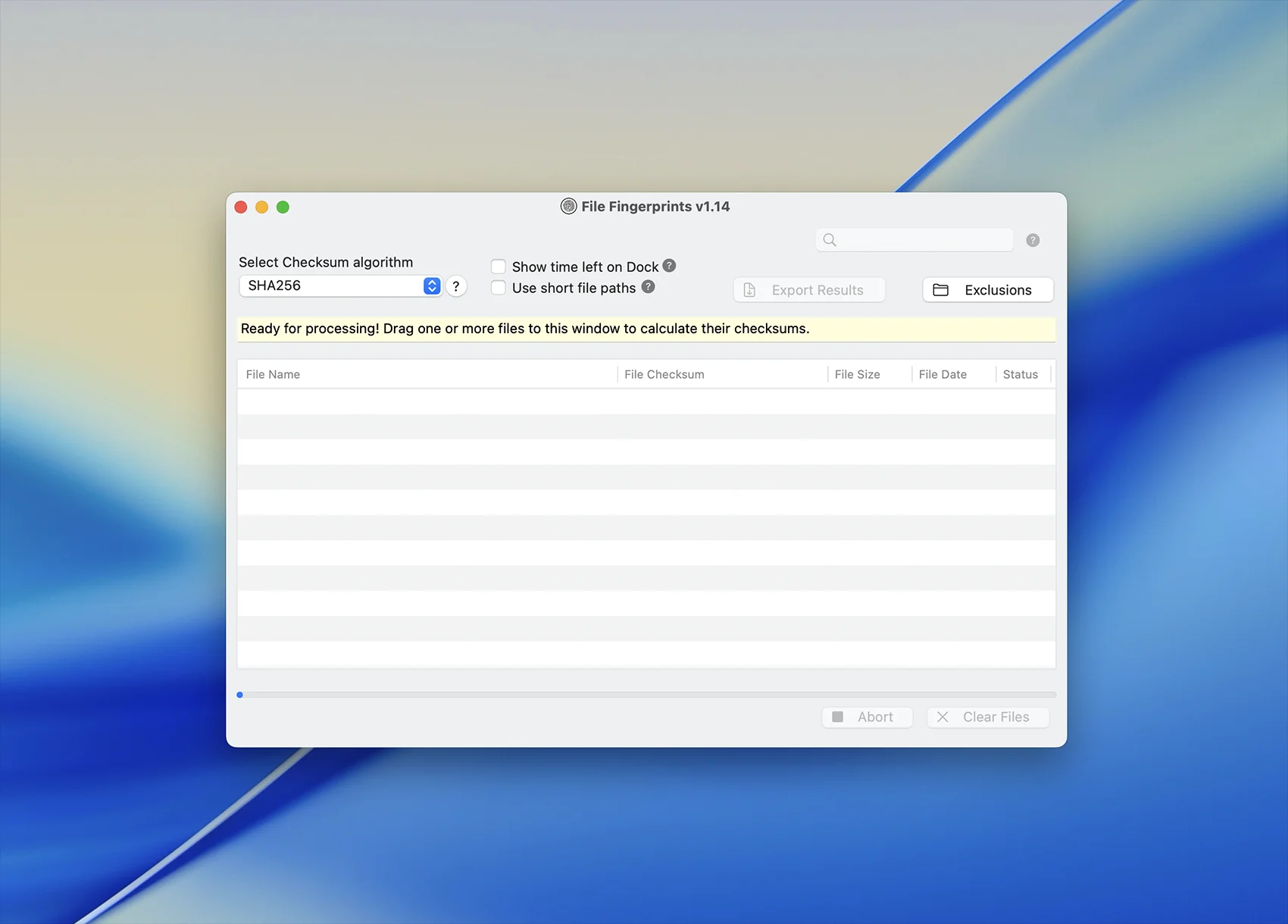Click the magnifying glass search icon
1288x924 pixels.
click(830, 240)
